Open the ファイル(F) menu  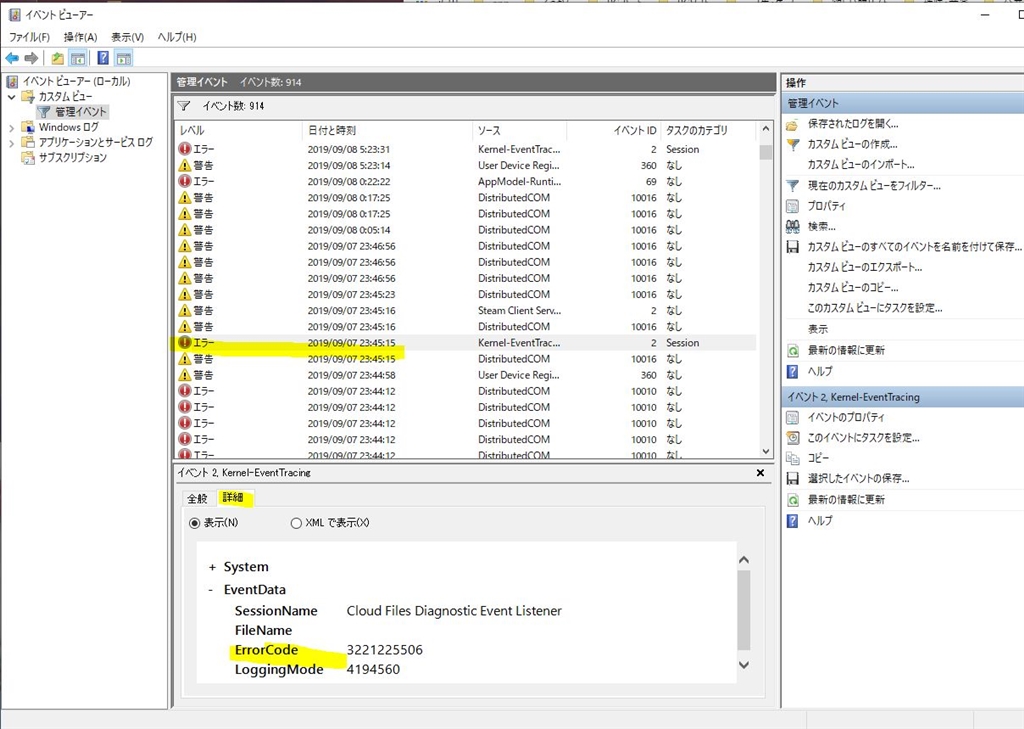click(29, 37)
